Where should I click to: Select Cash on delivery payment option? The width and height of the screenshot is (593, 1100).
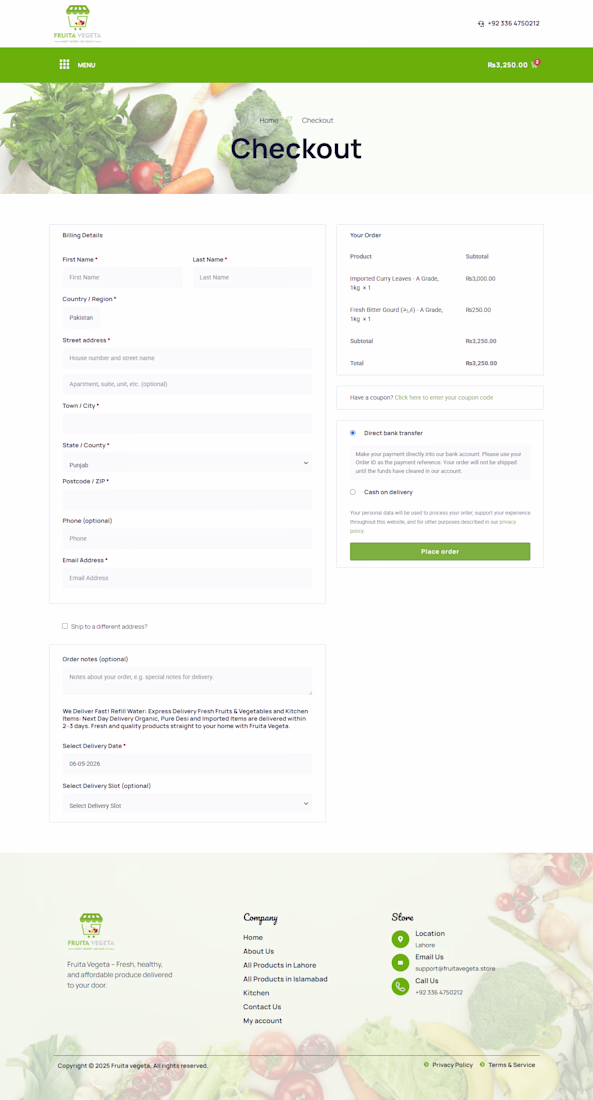click(x=353, y=492)
